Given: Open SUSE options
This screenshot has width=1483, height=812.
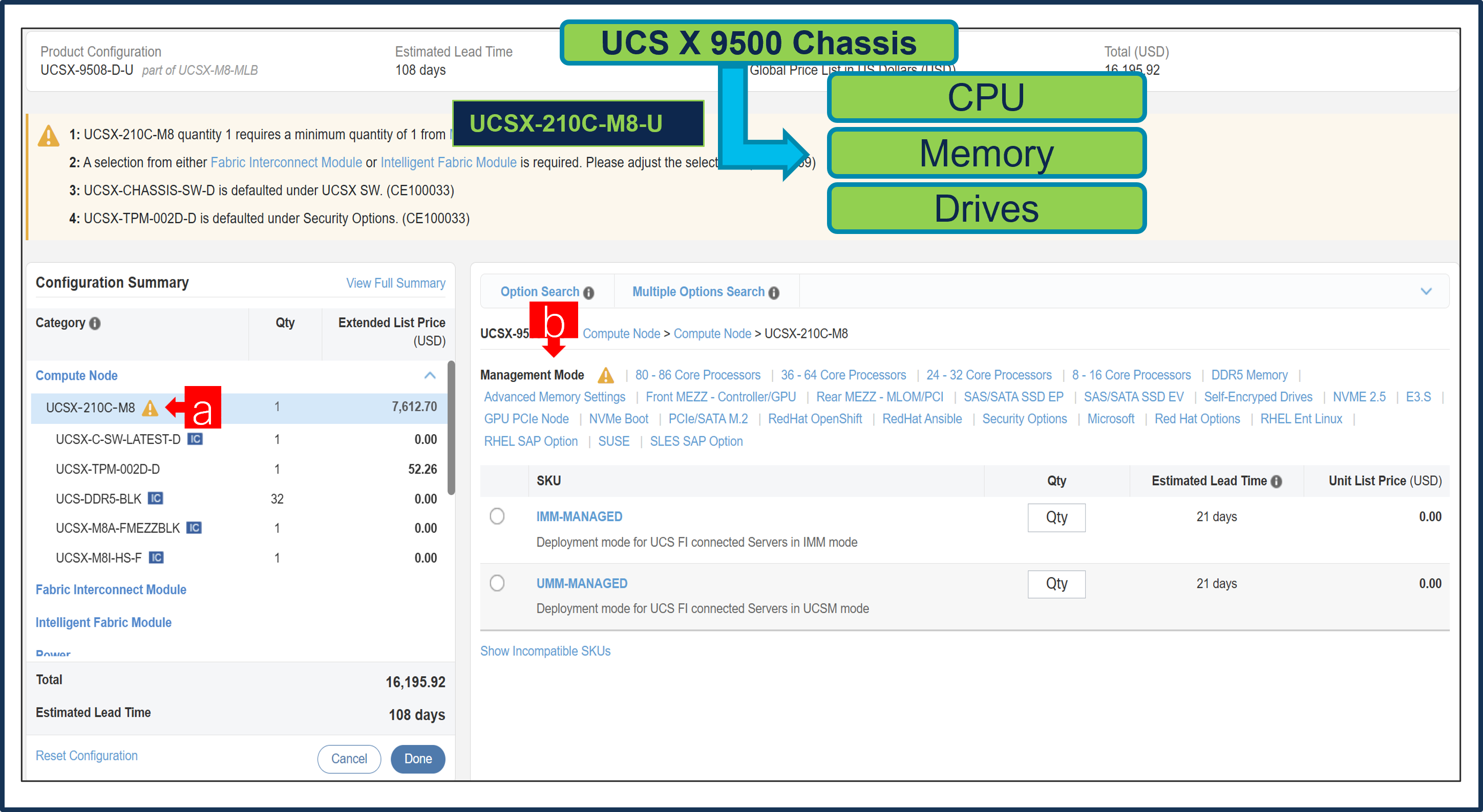Looking at the screenshot, I should pos(613,441).
